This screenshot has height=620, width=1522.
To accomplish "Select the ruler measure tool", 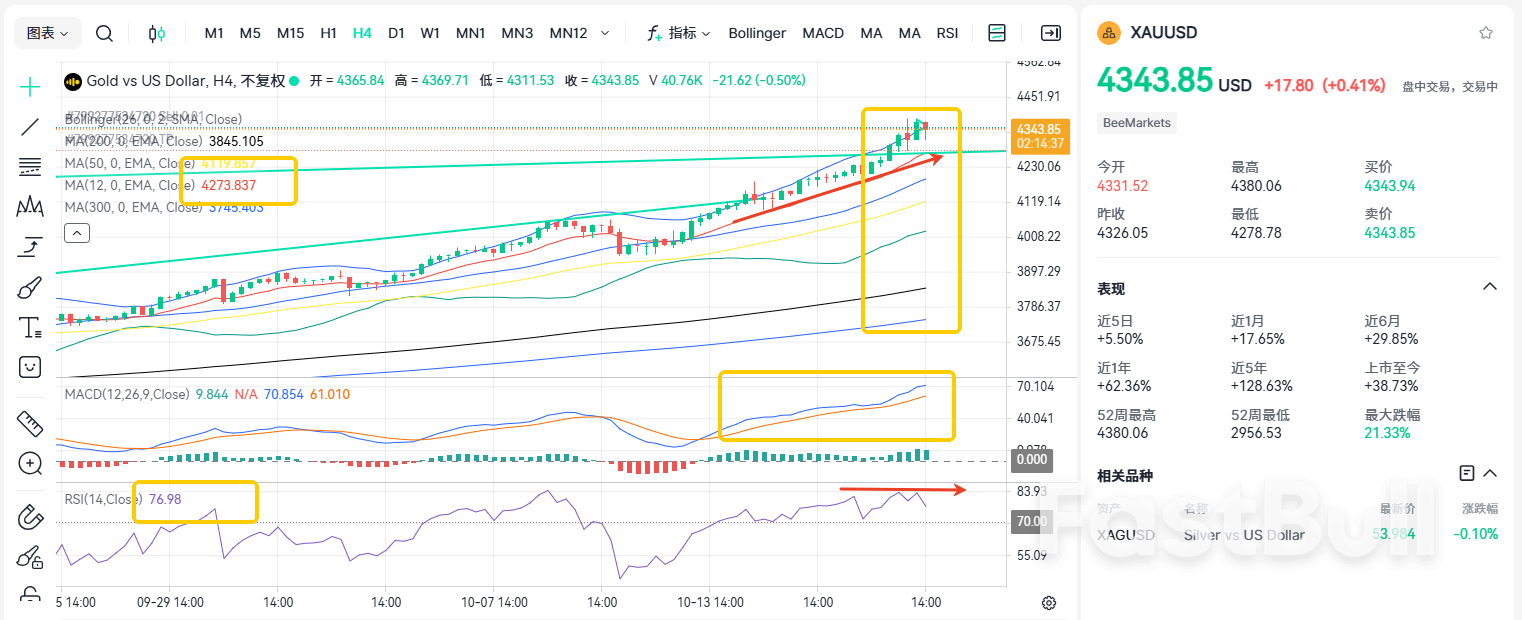I will [30, 423].
